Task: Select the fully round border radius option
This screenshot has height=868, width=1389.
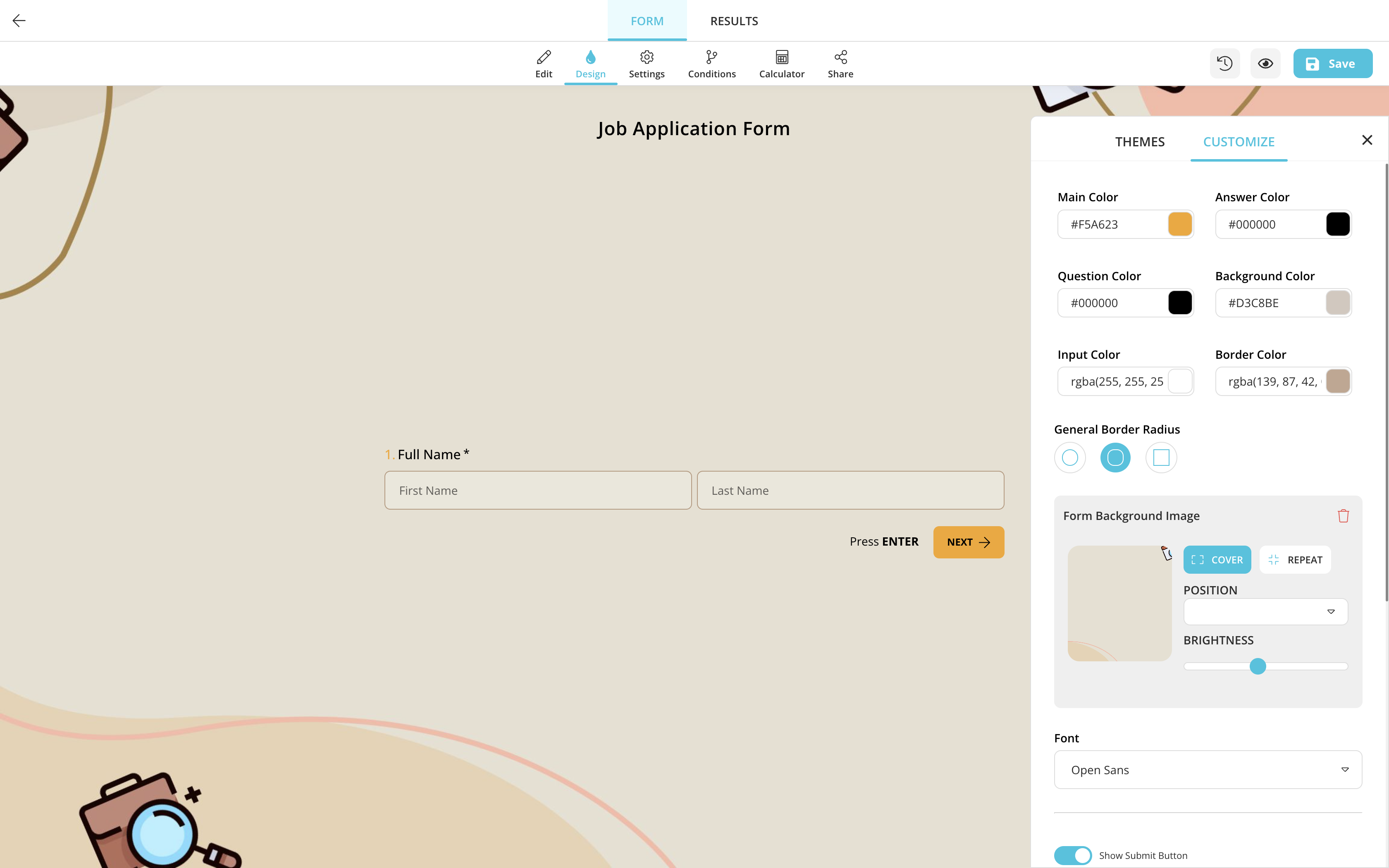Action: [x=1070, y=458]
